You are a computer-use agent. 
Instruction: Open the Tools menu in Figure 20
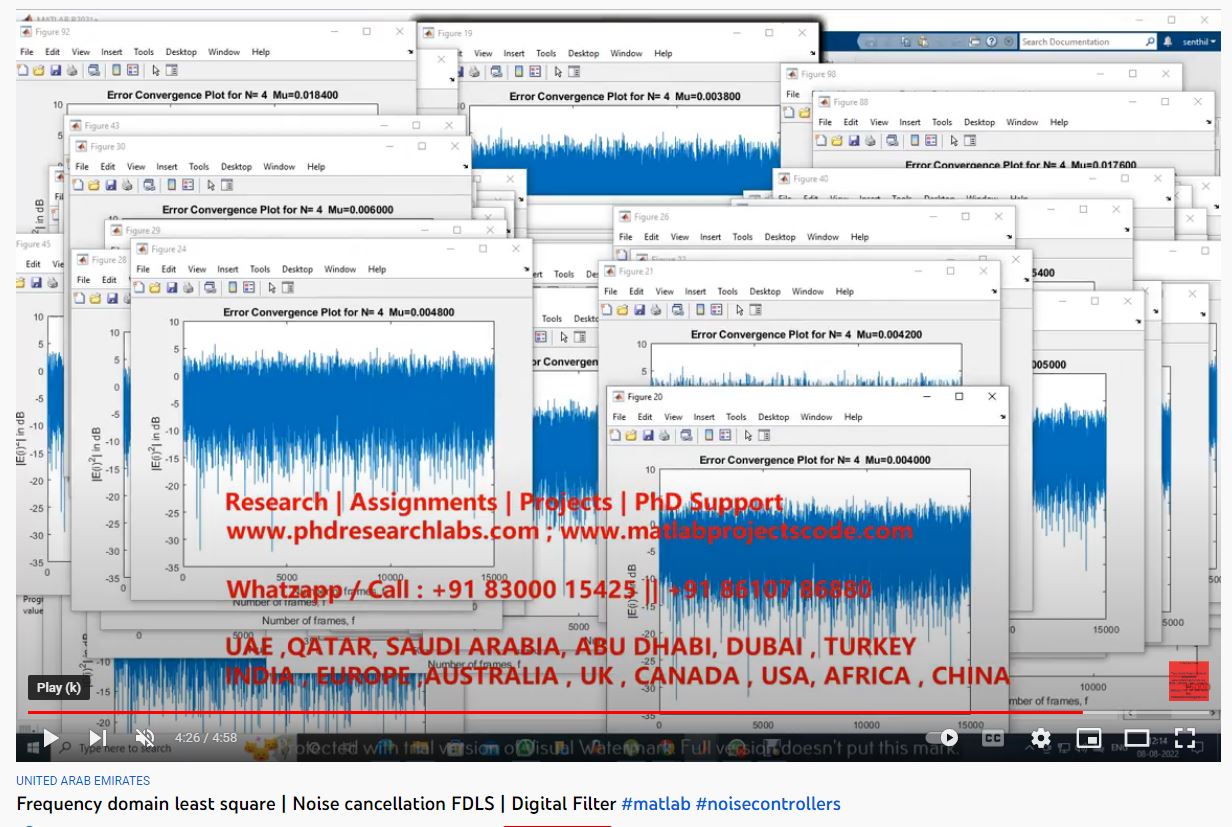point(736,417)
